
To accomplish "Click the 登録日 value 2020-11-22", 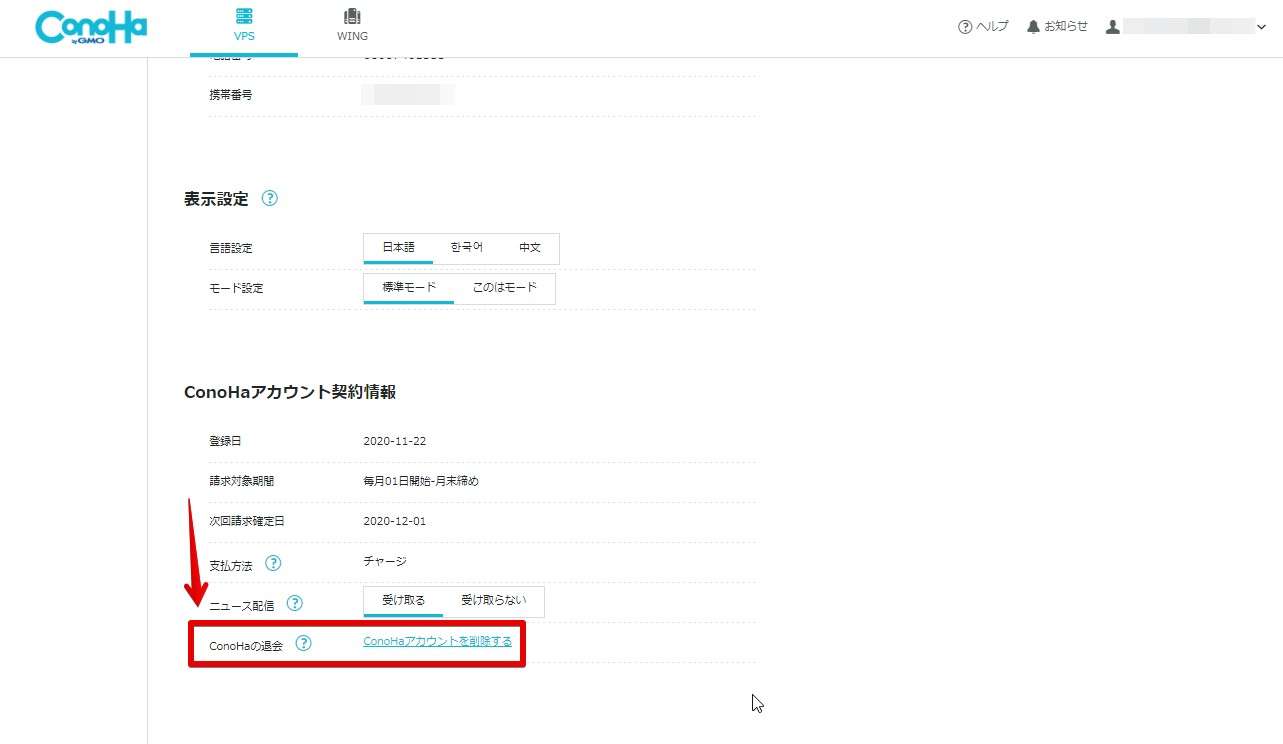I will pyautogui.click(x=395, y=441).
